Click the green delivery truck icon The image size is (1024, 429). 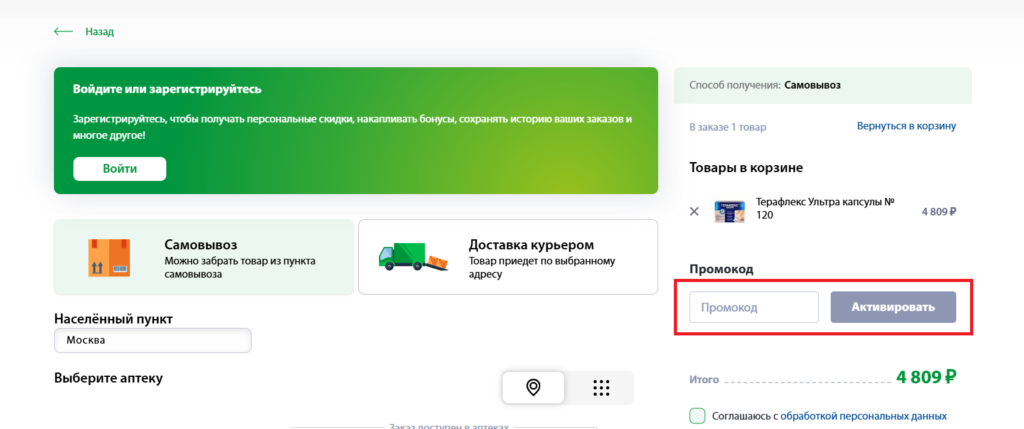[414, 257]
